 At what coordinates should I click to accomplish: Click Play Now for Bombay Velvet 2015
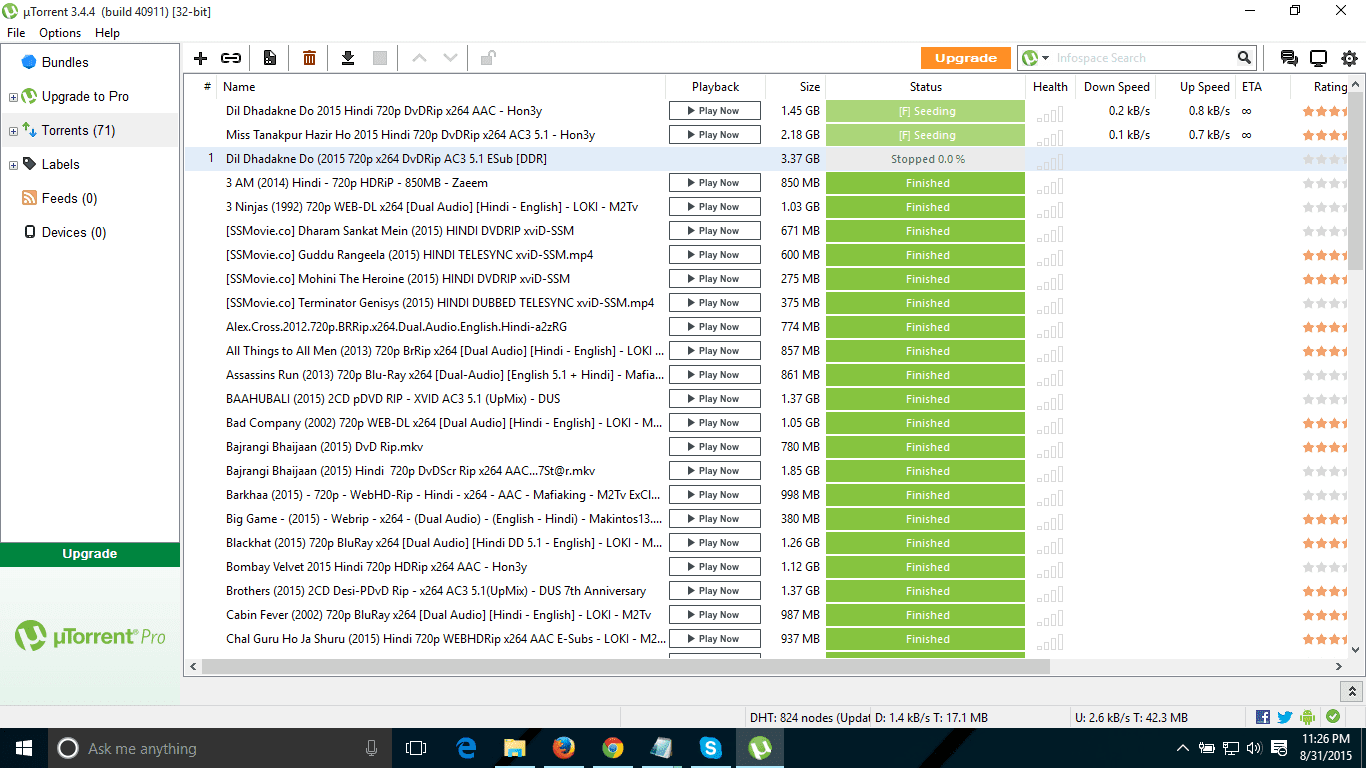pyautogui.click(x=715, y=567)
